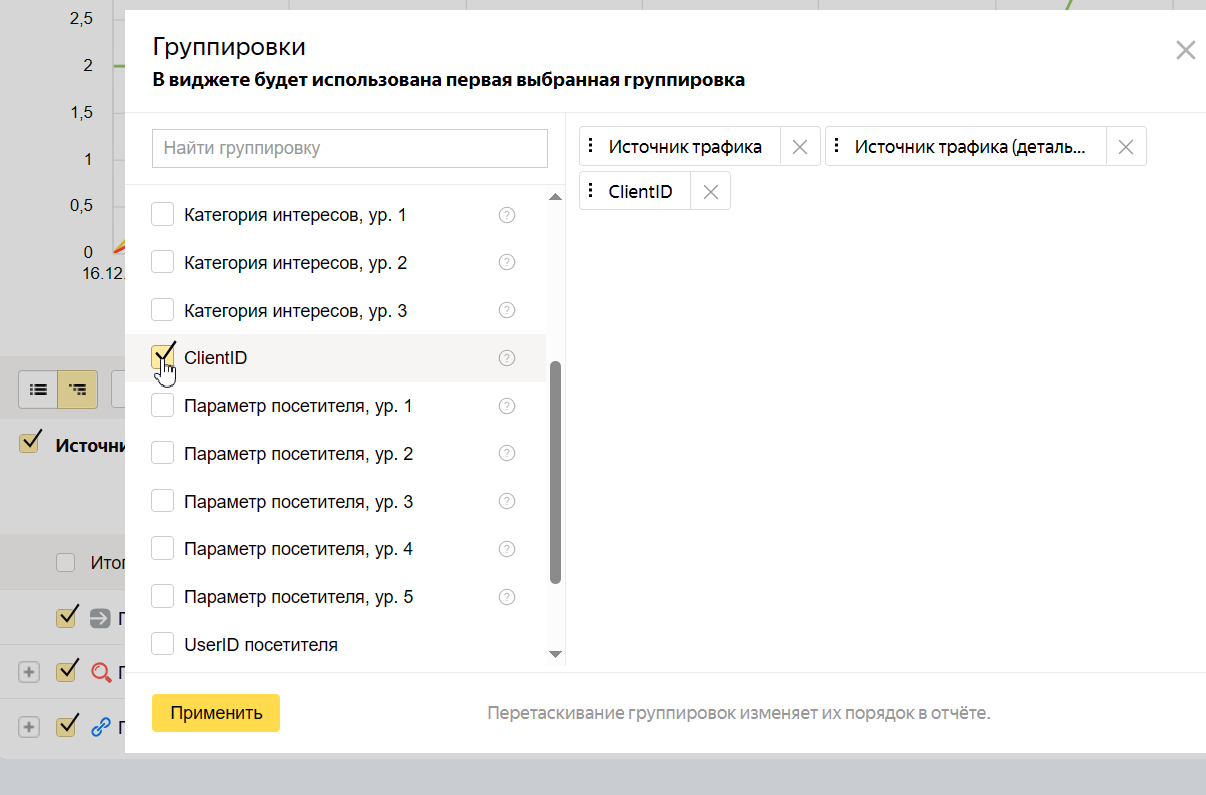Click the red search-traffic magnifier icon
Screen dimensions: 1206x795
98,671
